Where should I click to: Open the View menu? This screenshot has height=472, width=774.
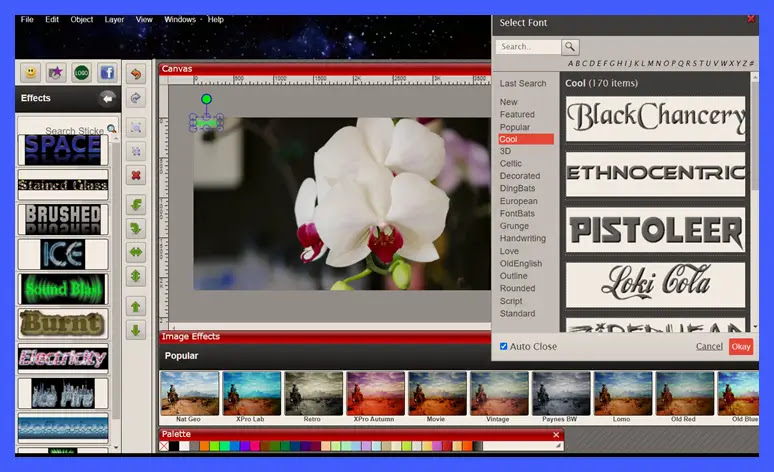pos(144,19)
